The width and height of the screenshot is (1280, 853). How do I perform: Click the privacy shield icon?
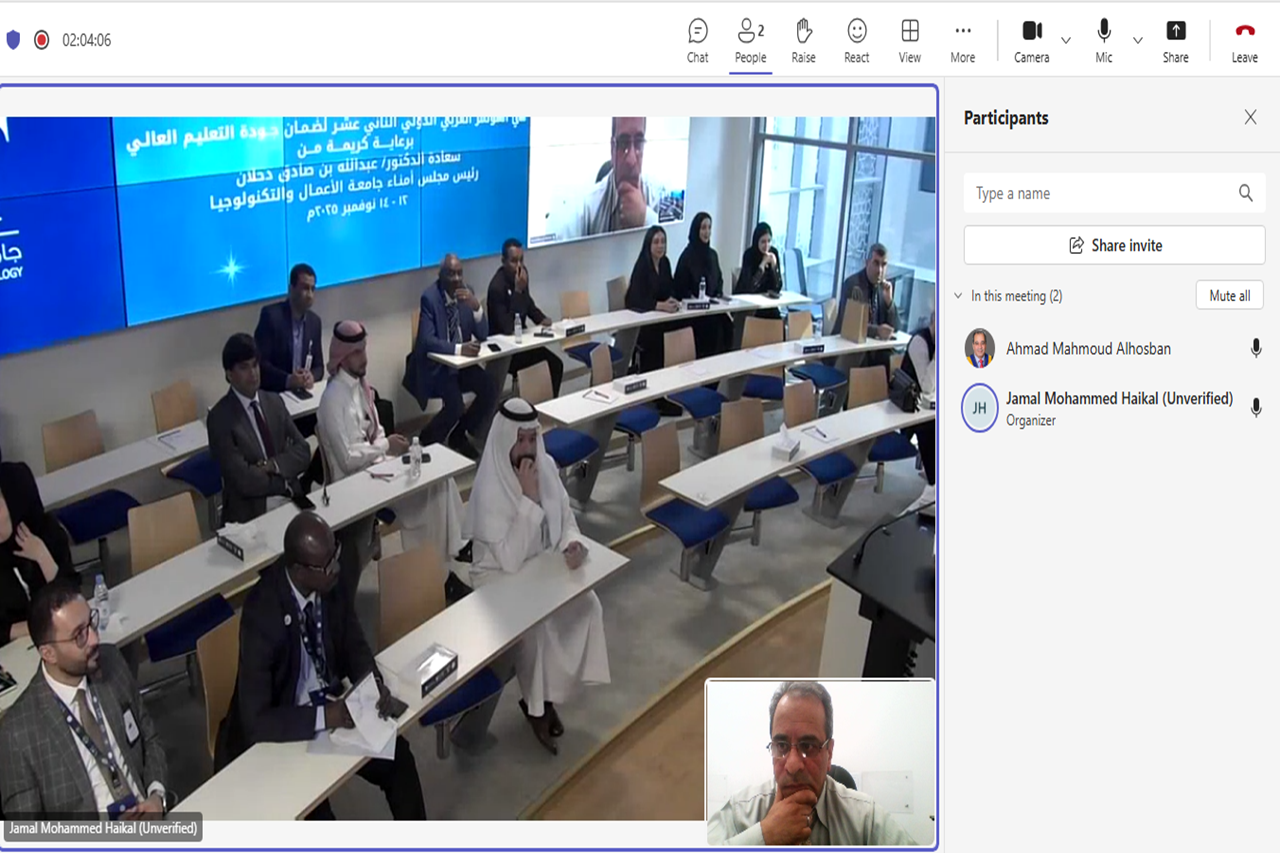13,40
